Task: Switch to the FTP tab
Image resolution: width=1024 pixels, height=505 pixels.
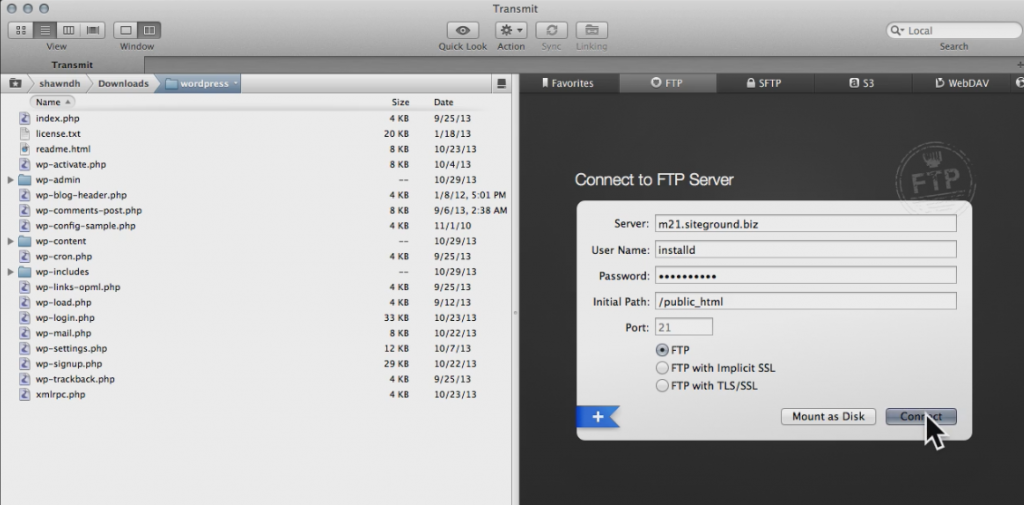Action: (667, 83)
